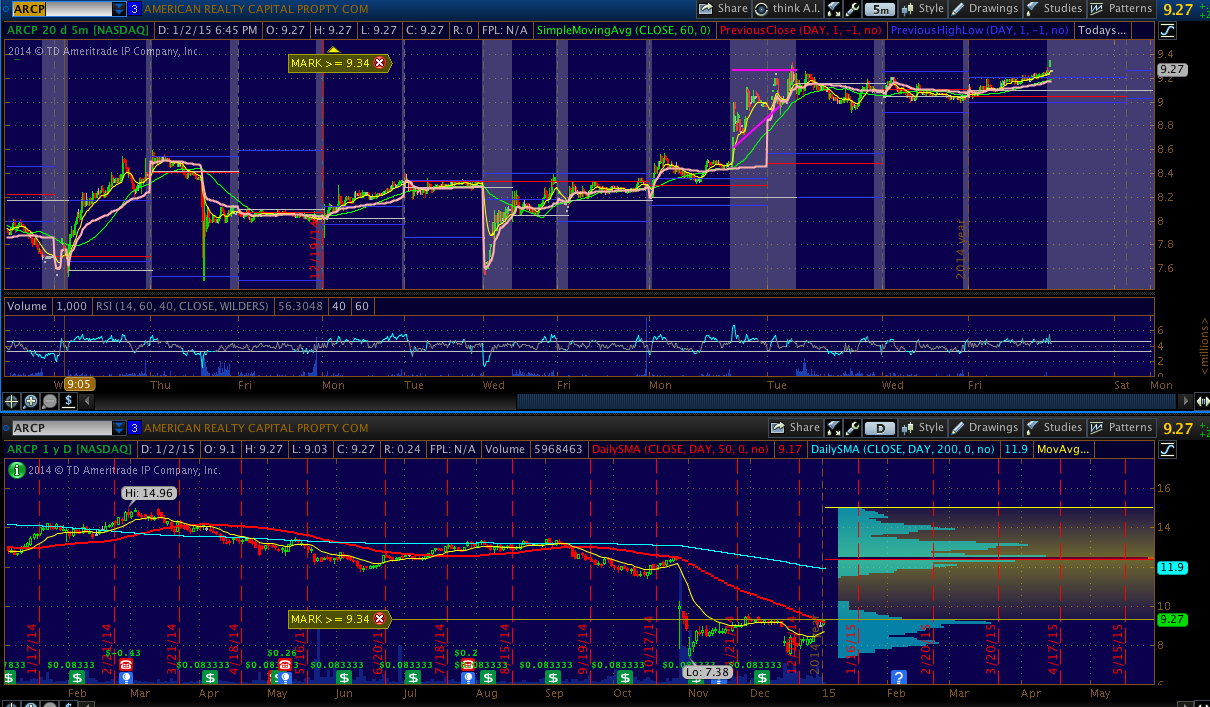Remove the MARK >= 9.34 alert on top chart
Viewport: 1210px width, 707px height.
coord(379,63)
